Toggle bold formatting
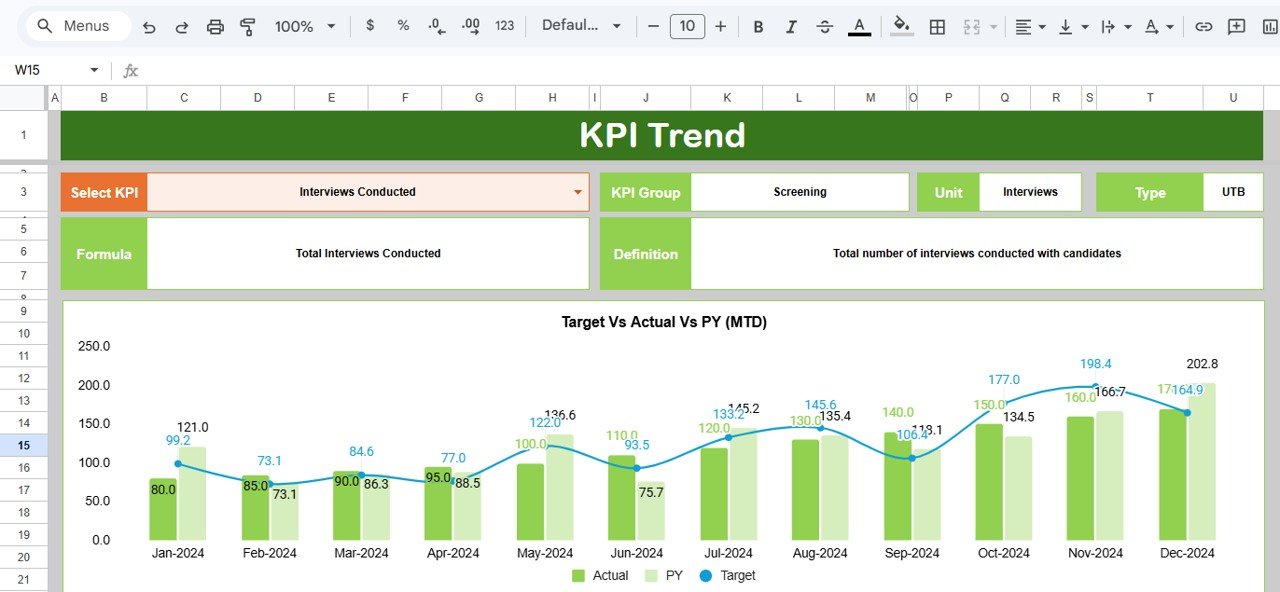 click(x=758, y=26)
